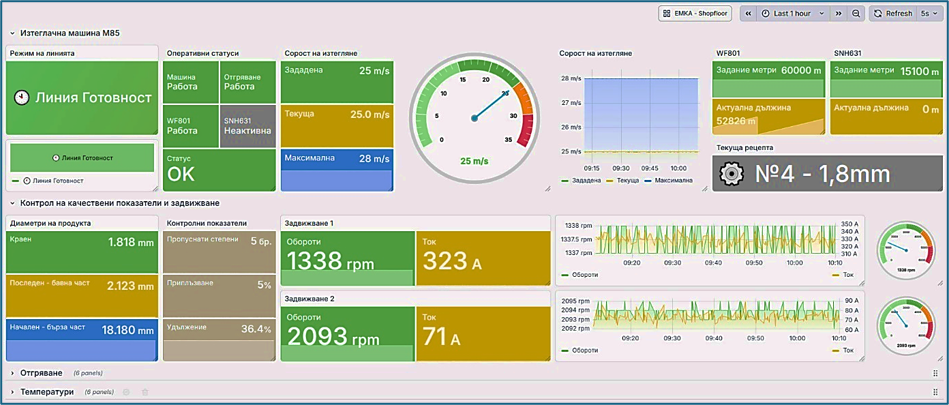Click the speed gauge needle dial showing 25 m/s
949x405 pixels.
pos(474,119)
